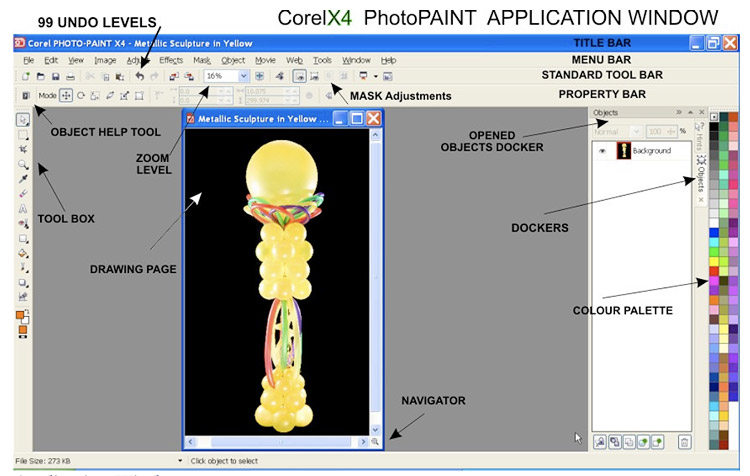Image resolution: width=750 pixels, height=476 pixels.
Task: Toggle the rotate mode button on property bar
Action: point(81,96)
